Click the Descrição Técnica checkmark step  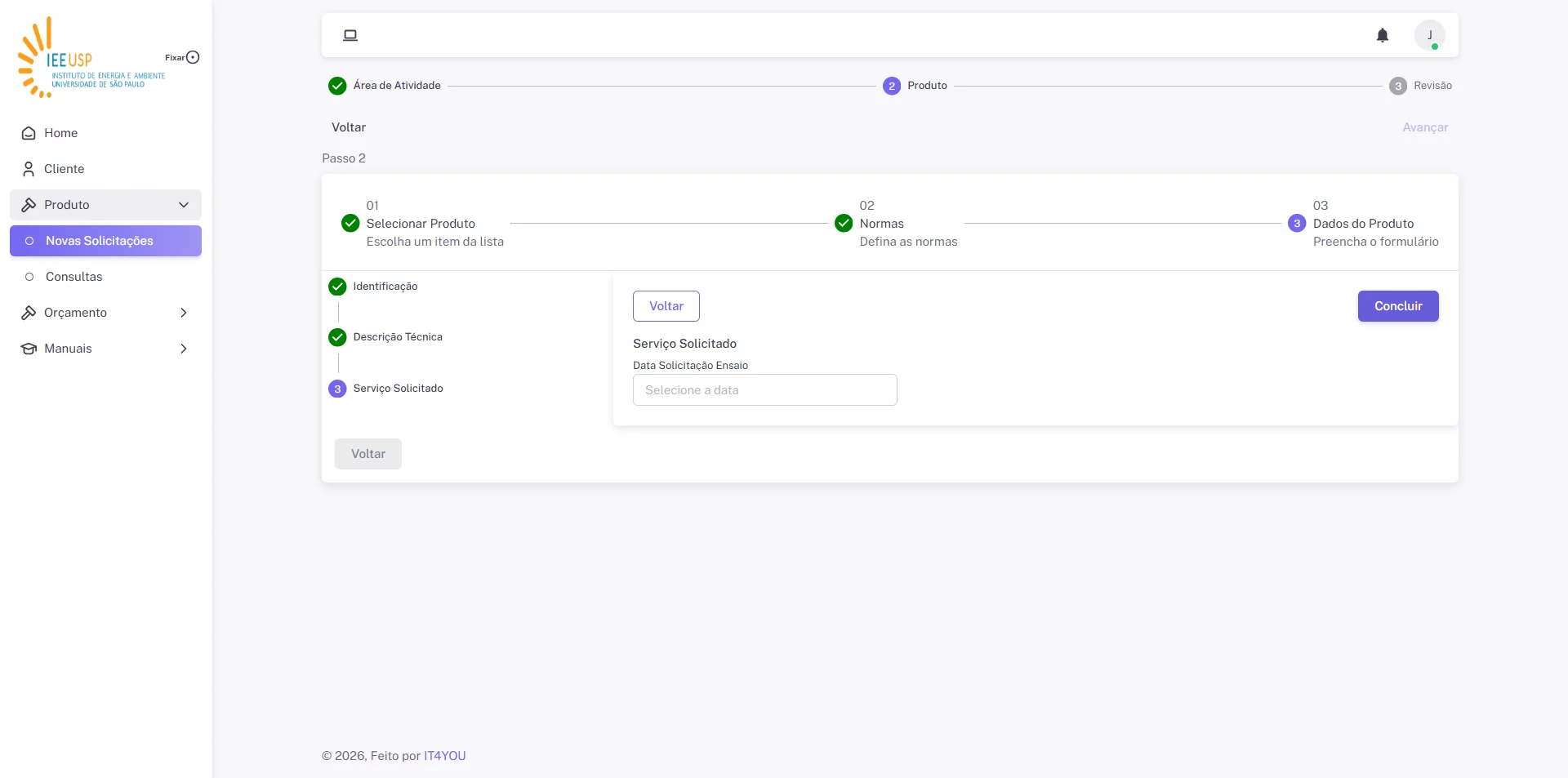(x=337, y=337)
